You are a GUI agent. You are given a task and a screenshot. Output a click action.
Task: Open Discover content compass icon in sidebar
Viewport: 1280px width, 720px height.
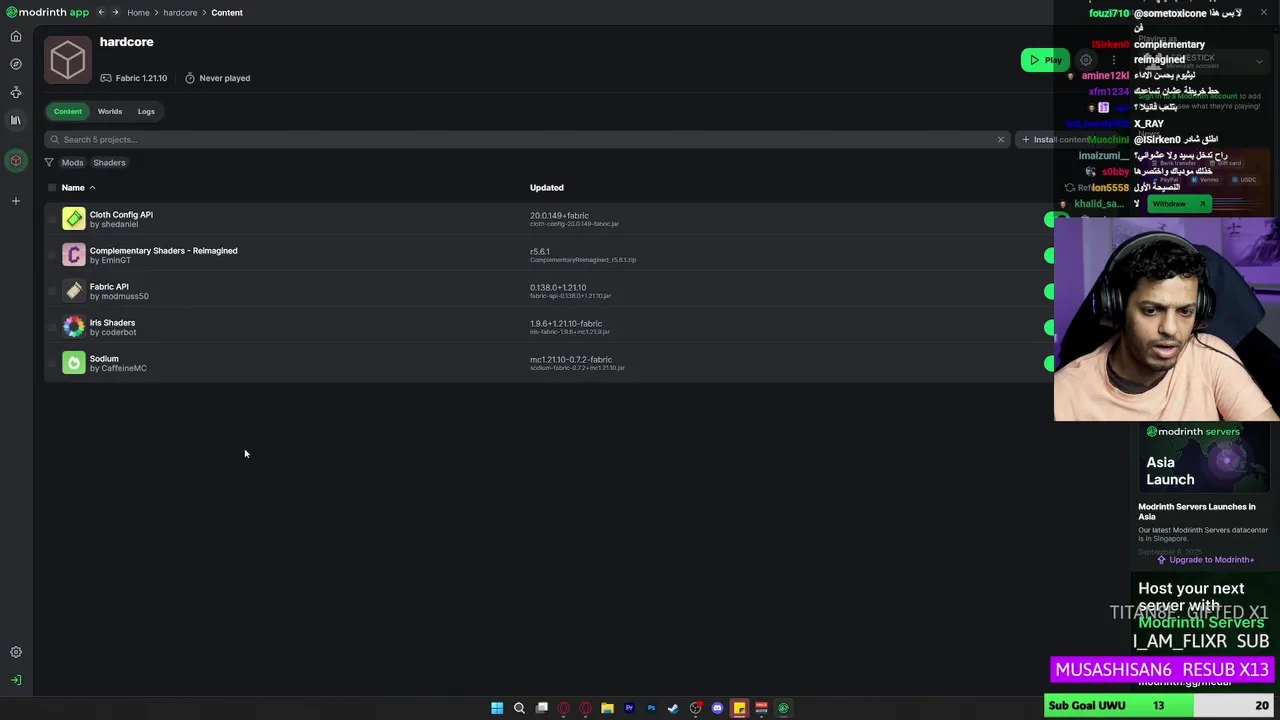pos(16,64)
